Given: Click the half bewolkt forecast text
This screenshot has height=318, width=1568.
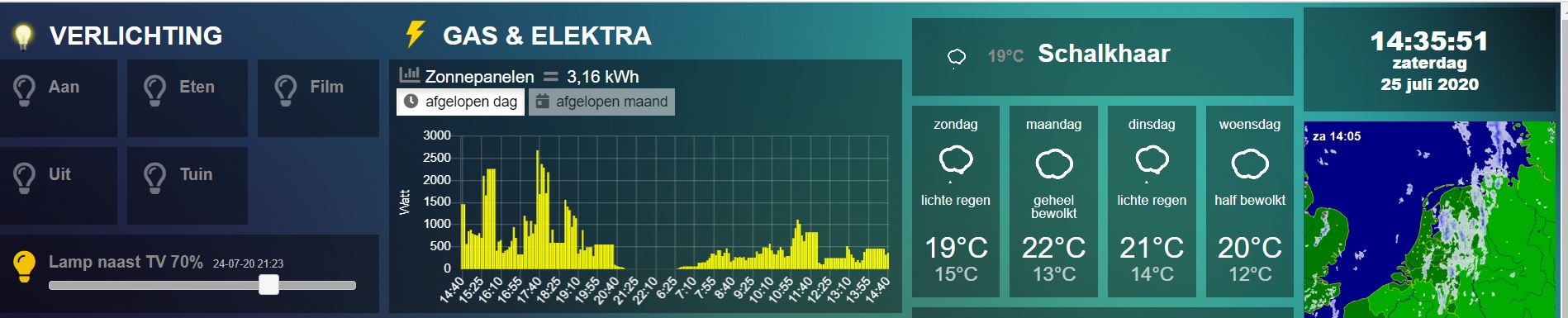Looking at the screenshot, I should point(1250,200).
